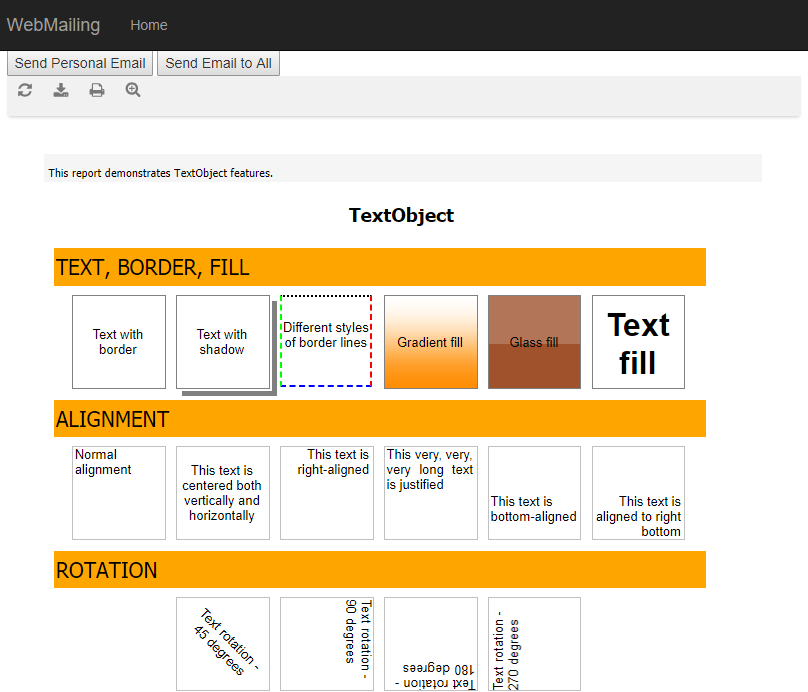Click the Text with border box
The image size is (808, 692).
point(119,342)
